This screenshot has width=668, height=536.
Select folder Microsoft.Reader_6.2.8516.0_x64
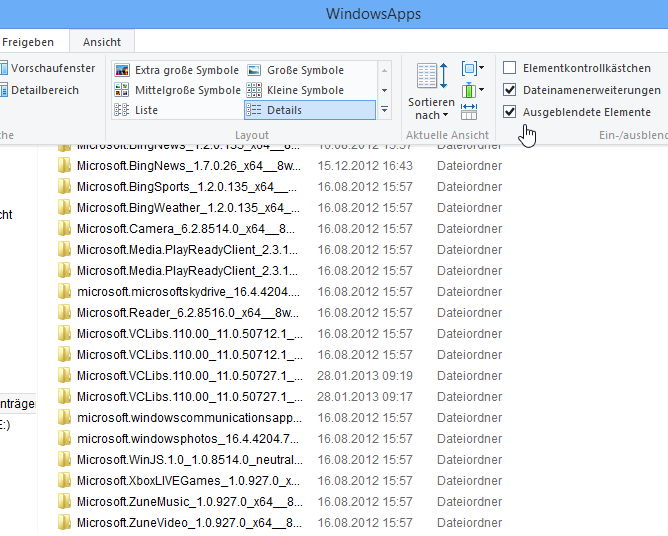(x=187, y=313)
